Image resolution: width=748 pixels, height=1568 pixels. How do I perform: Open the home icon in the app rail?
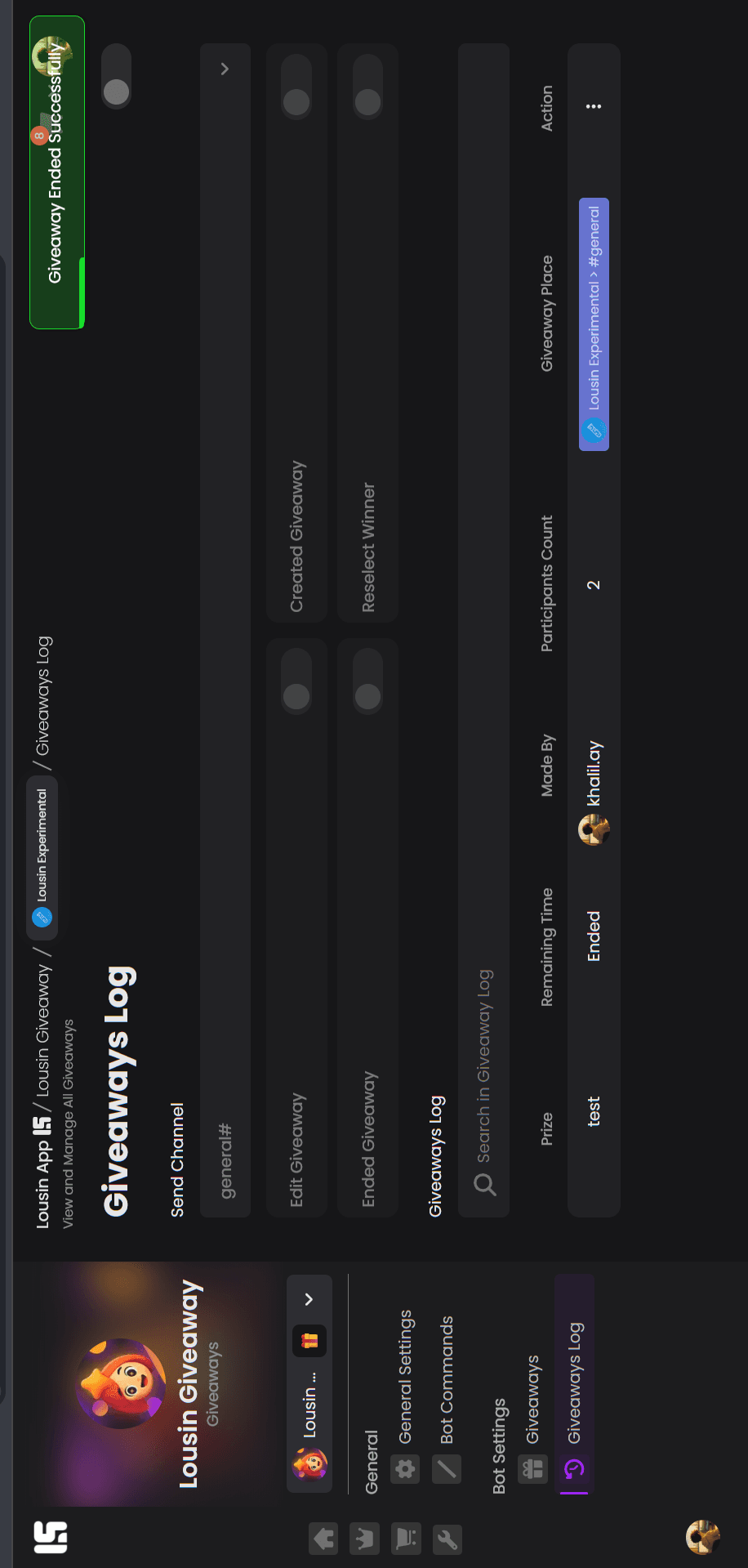pos(324,1539)
